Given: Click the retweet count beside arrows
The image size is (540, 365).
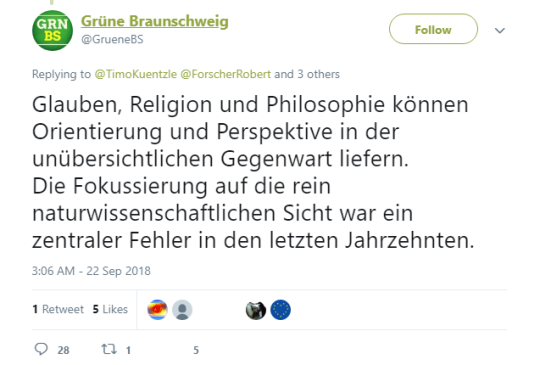Looking at the screenshot, I should tap(128, 350).
